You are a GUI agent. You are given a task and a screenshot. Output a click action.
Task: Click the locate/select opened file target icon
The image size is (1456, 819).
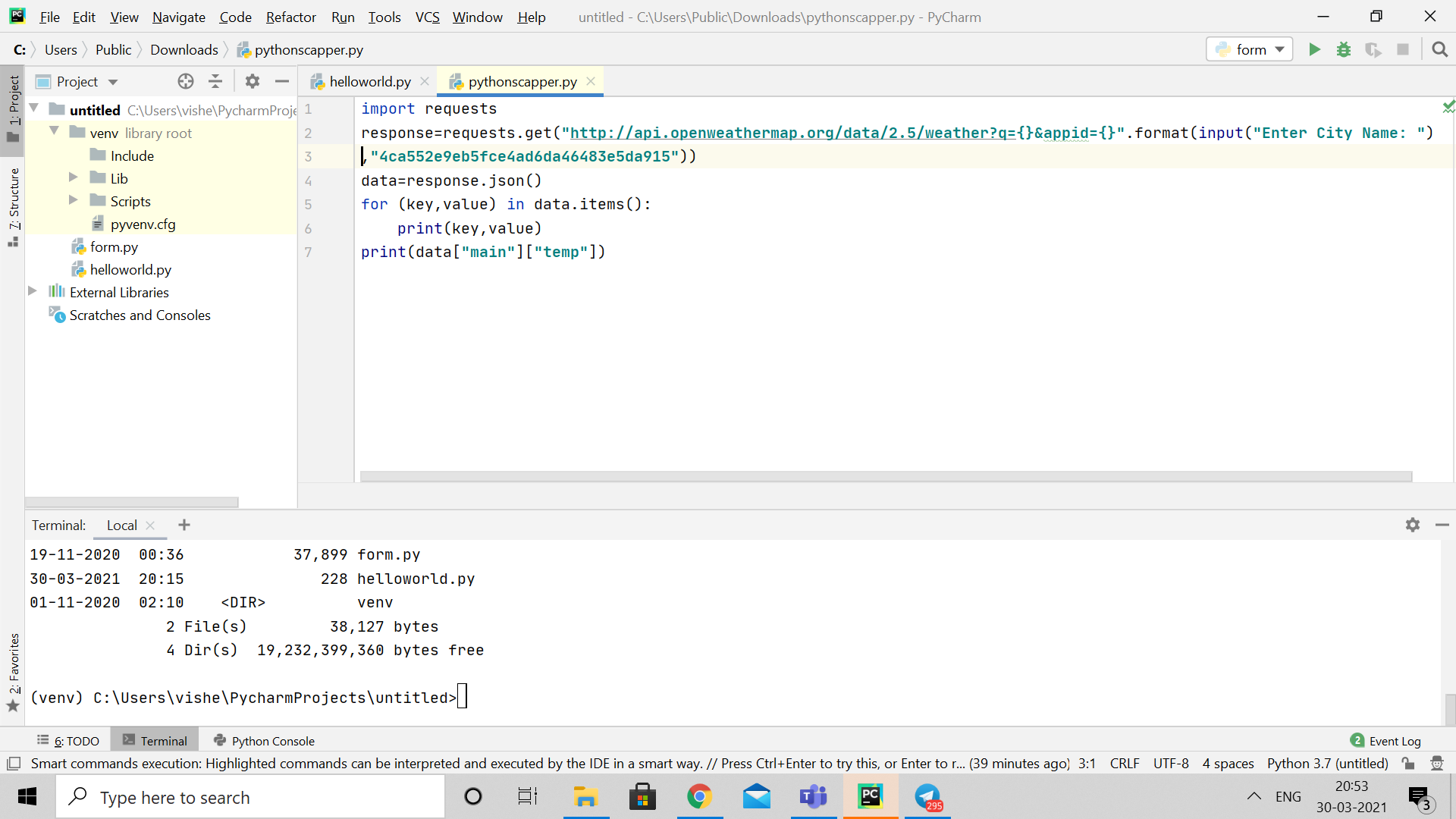coord(186,81)
